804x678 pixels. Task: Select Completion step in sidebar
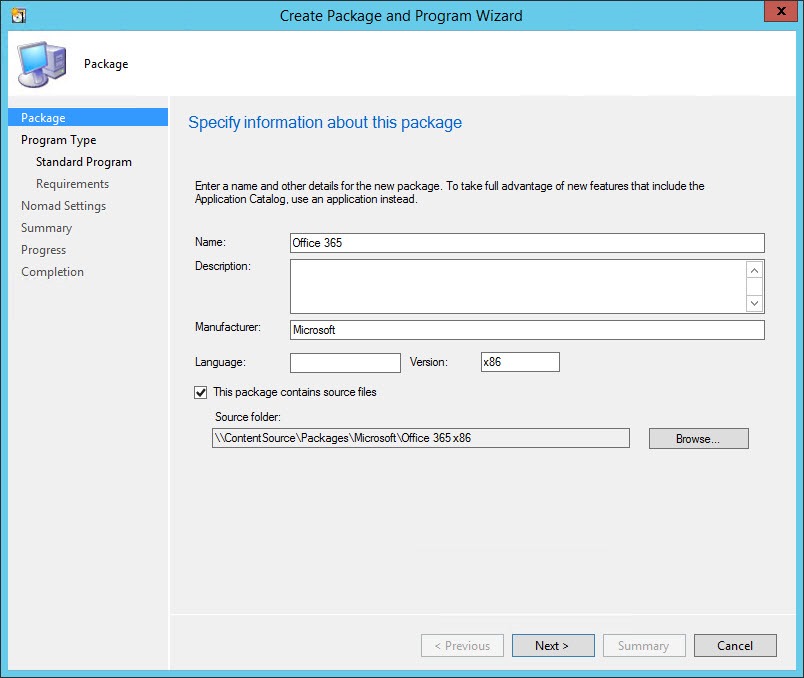pos(52,272)
